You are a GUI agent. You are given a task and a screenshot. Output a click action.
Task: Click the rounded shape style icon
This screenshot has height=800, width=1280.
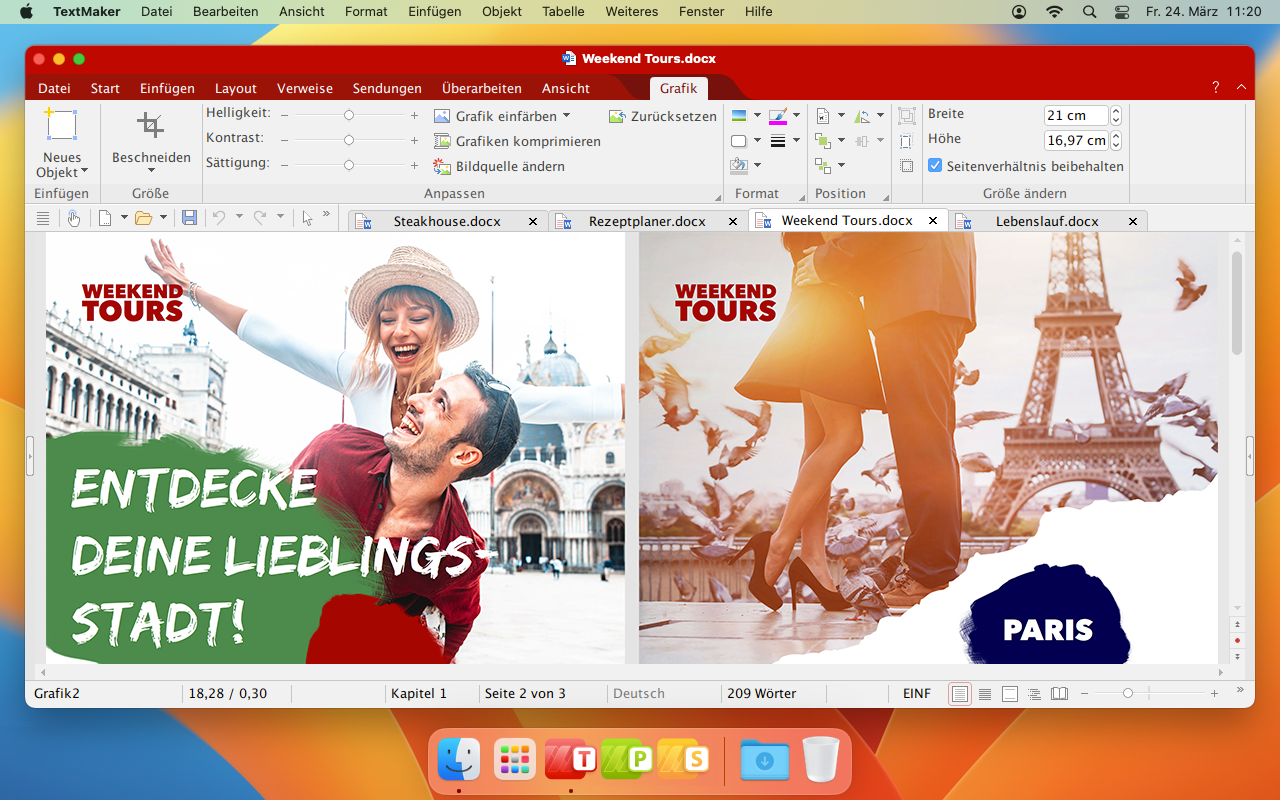[x=739, y=141]
